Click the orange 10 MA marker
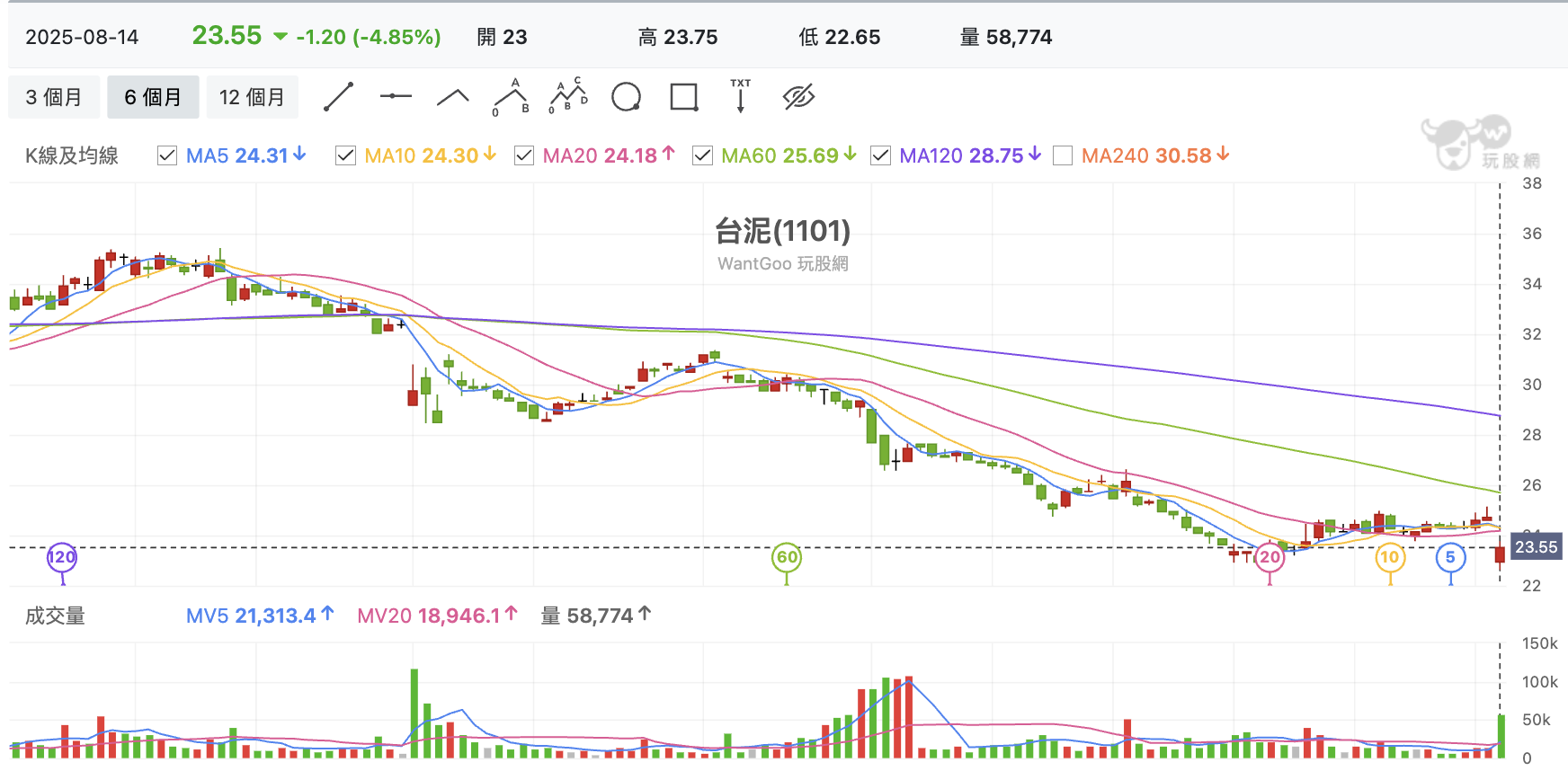This screenshot has height=771, width=1568. tap(1390, 557)
